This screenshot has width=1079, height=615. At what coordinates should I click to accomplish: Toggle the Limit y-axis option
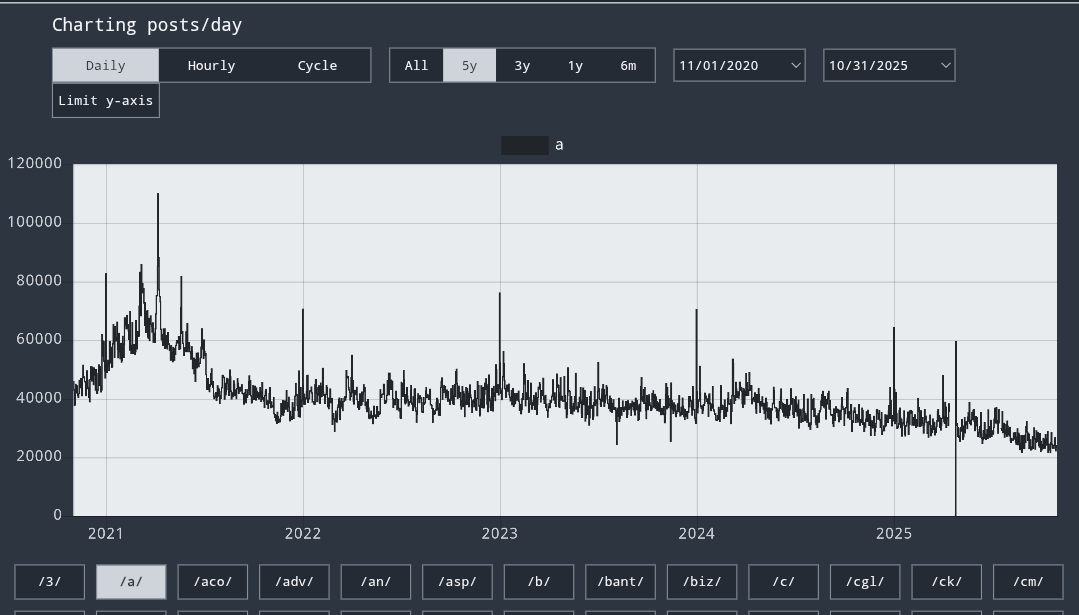click(106, 100)
